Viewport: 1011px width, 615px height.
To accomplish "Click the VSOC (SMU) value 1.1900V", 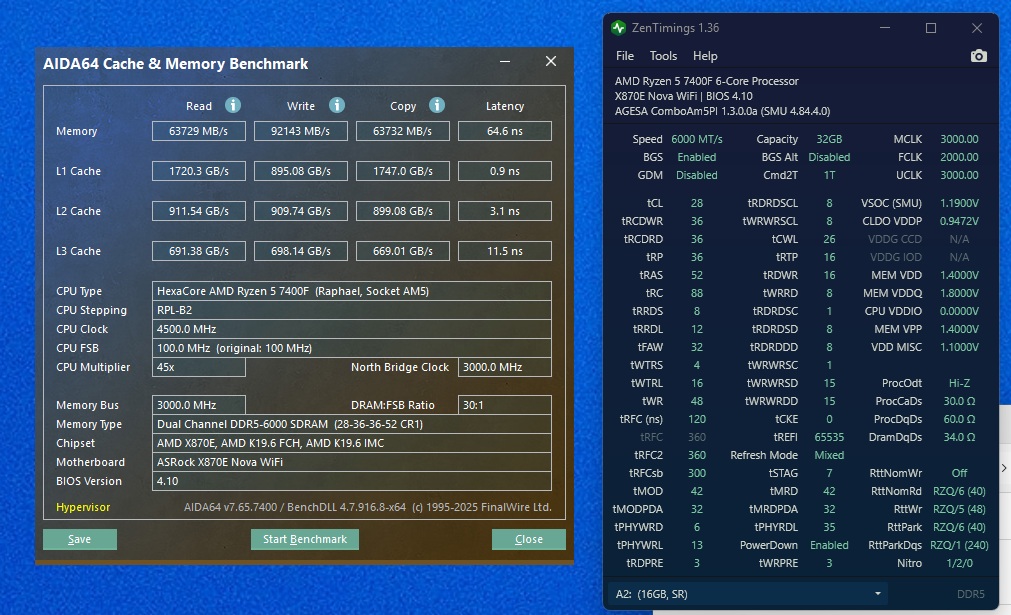I will (x=959, y=203).
